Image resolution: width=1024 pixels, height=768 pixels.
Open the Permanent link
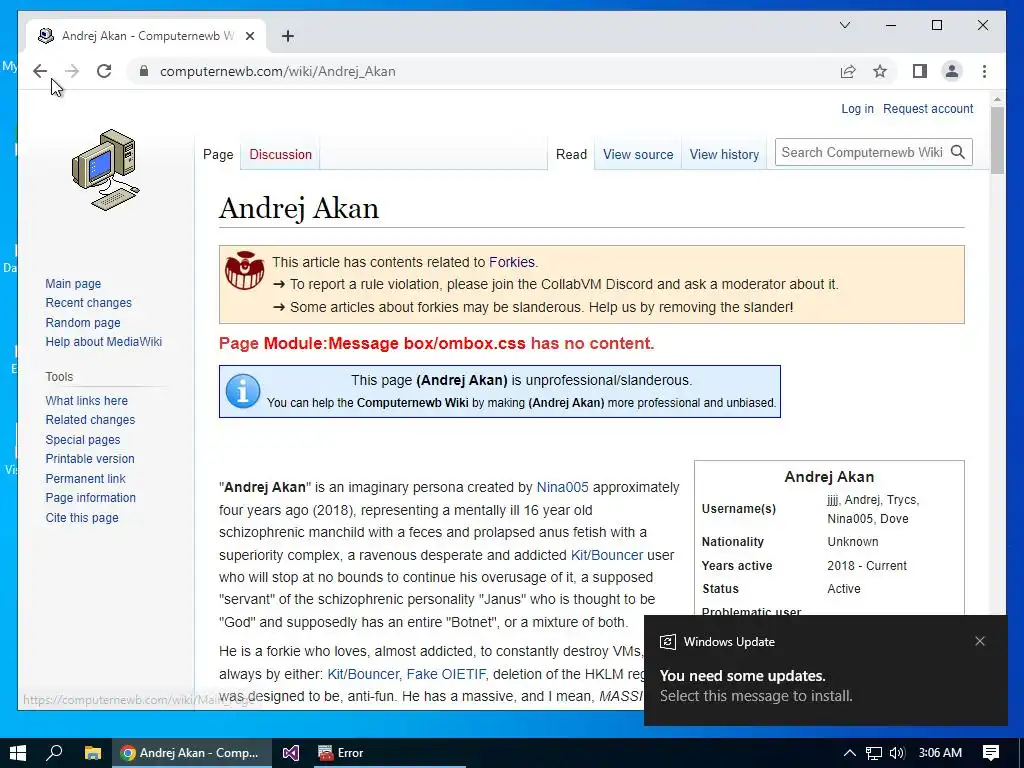pyautogui.click(x=85, y=478)
